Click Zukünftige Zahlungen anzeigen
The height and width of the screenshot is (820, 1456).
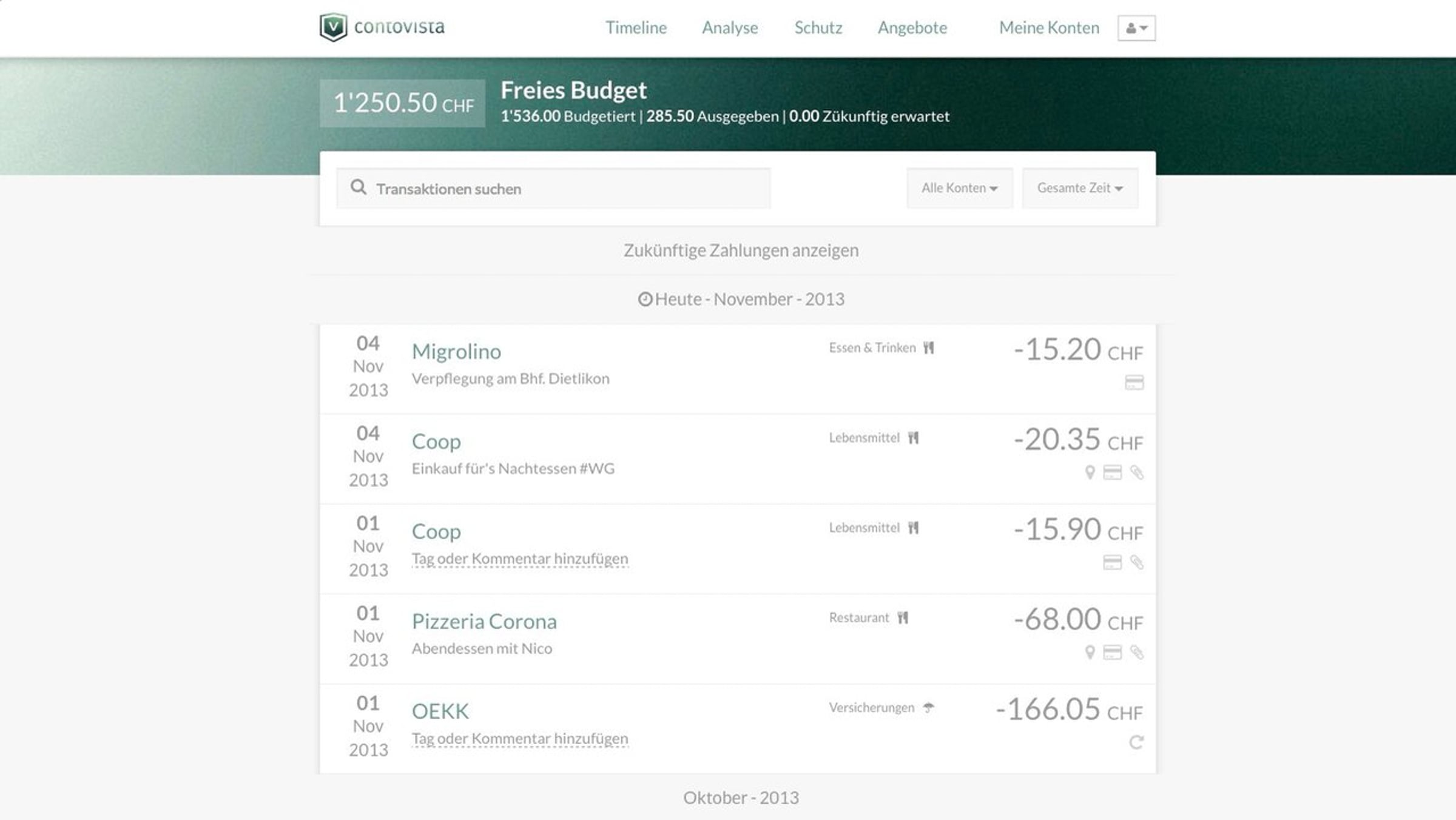(x=741, y=250)
